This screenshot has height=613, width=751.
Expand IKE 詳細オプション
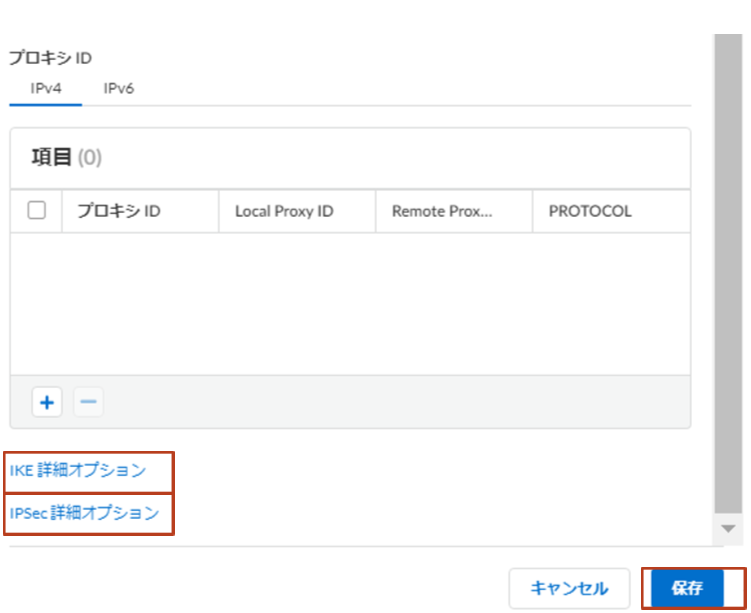(x=78, y=471)
